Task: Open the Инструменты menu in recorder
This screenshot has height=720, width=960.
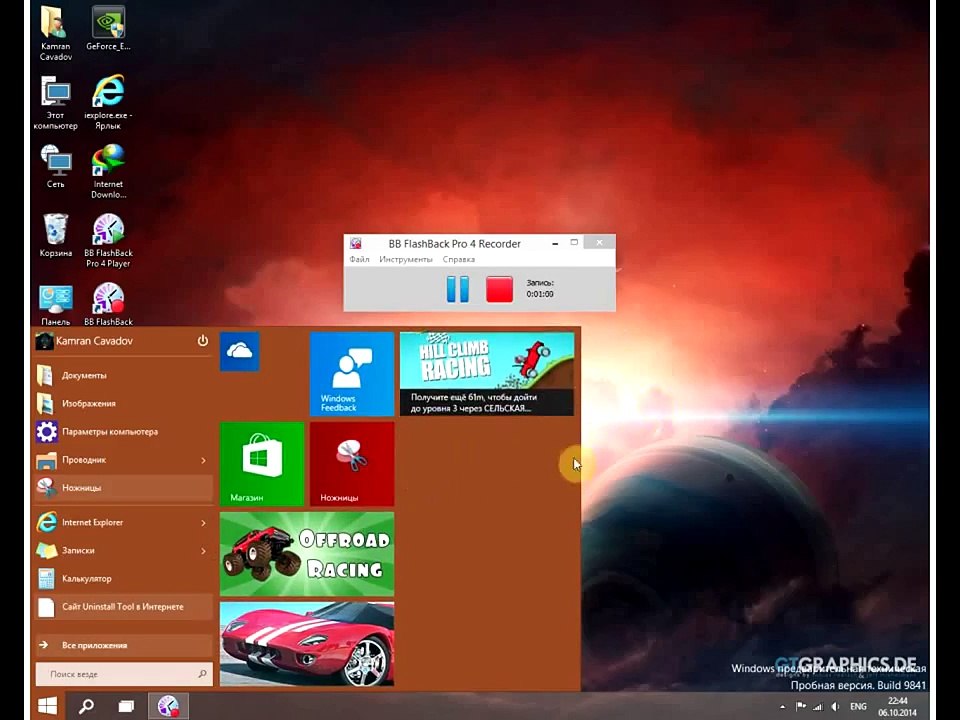Action: coord(406,260)
